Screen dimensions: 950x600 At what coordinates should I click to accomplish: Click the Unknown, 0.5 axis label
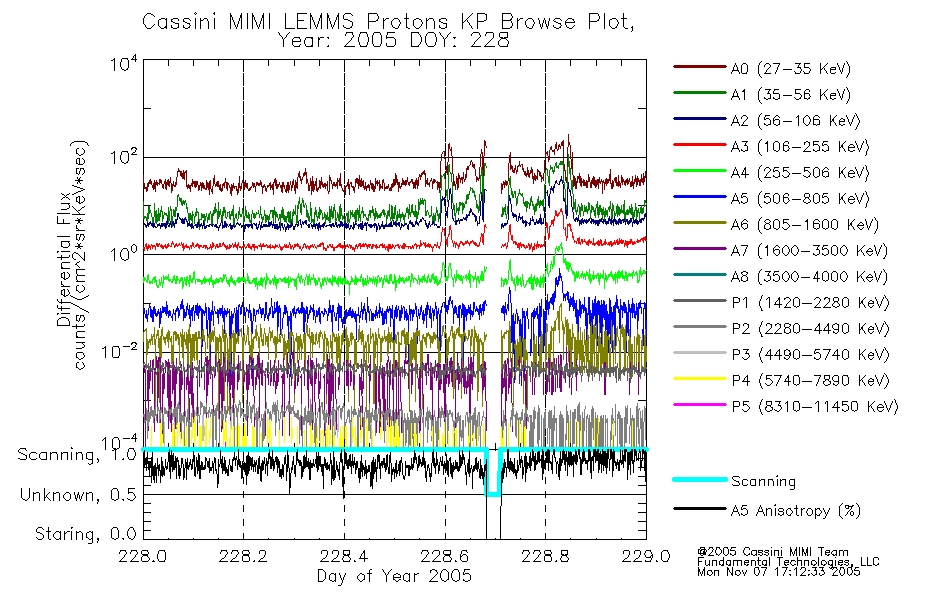[x=78, y=496]
